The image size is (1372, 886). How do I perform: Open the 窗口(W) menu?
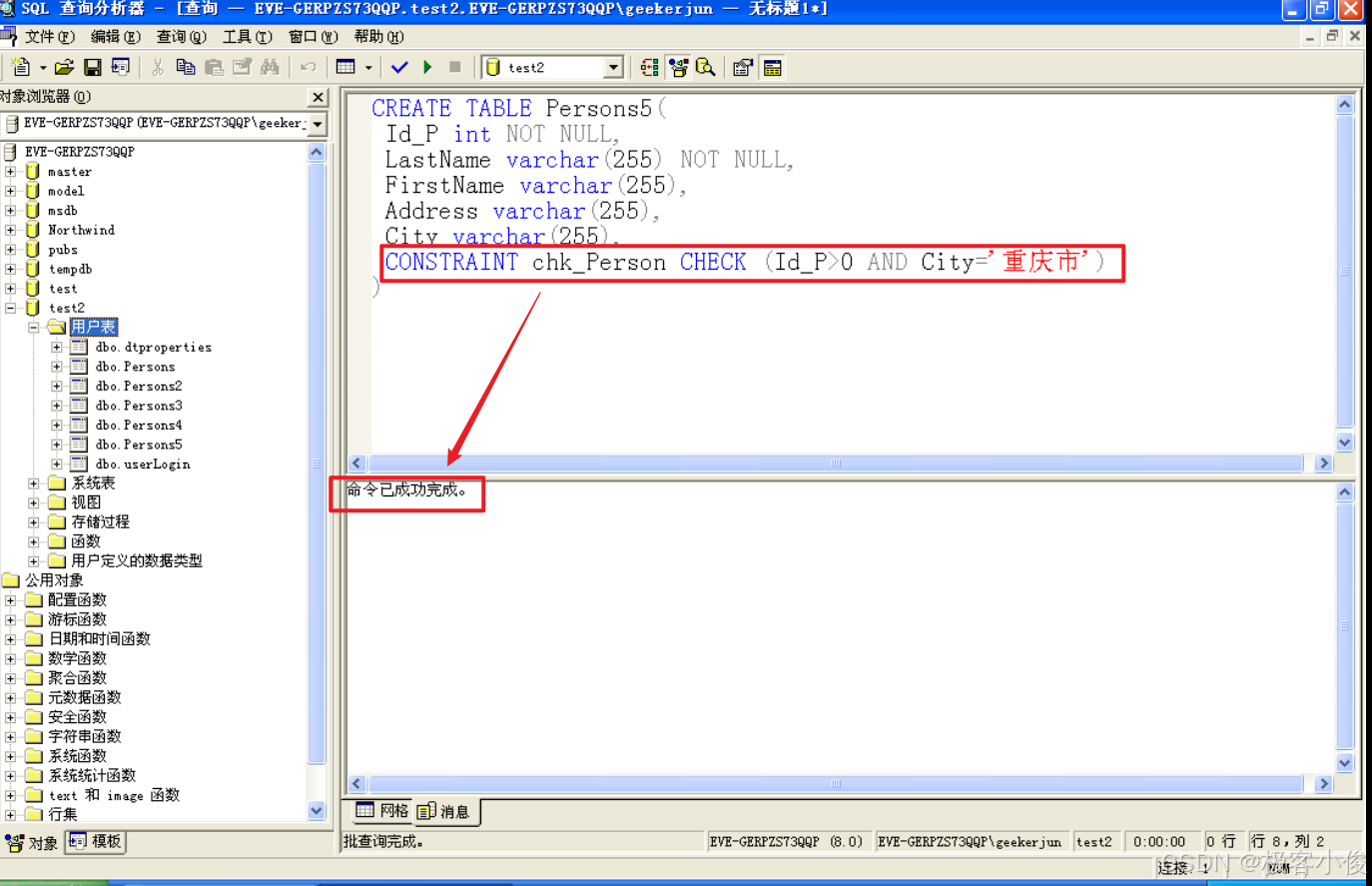313,37
